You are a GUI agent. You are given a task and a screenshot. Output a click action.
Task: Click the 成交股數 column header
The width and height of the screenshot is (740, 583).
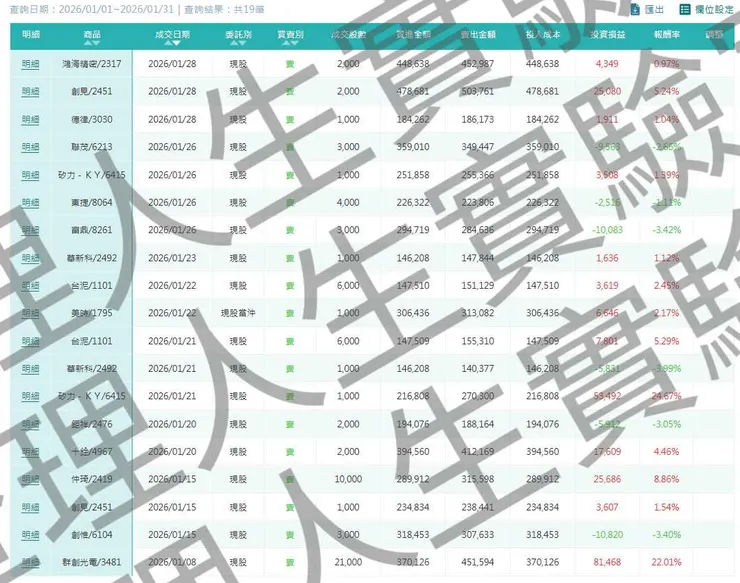(348, 34)
